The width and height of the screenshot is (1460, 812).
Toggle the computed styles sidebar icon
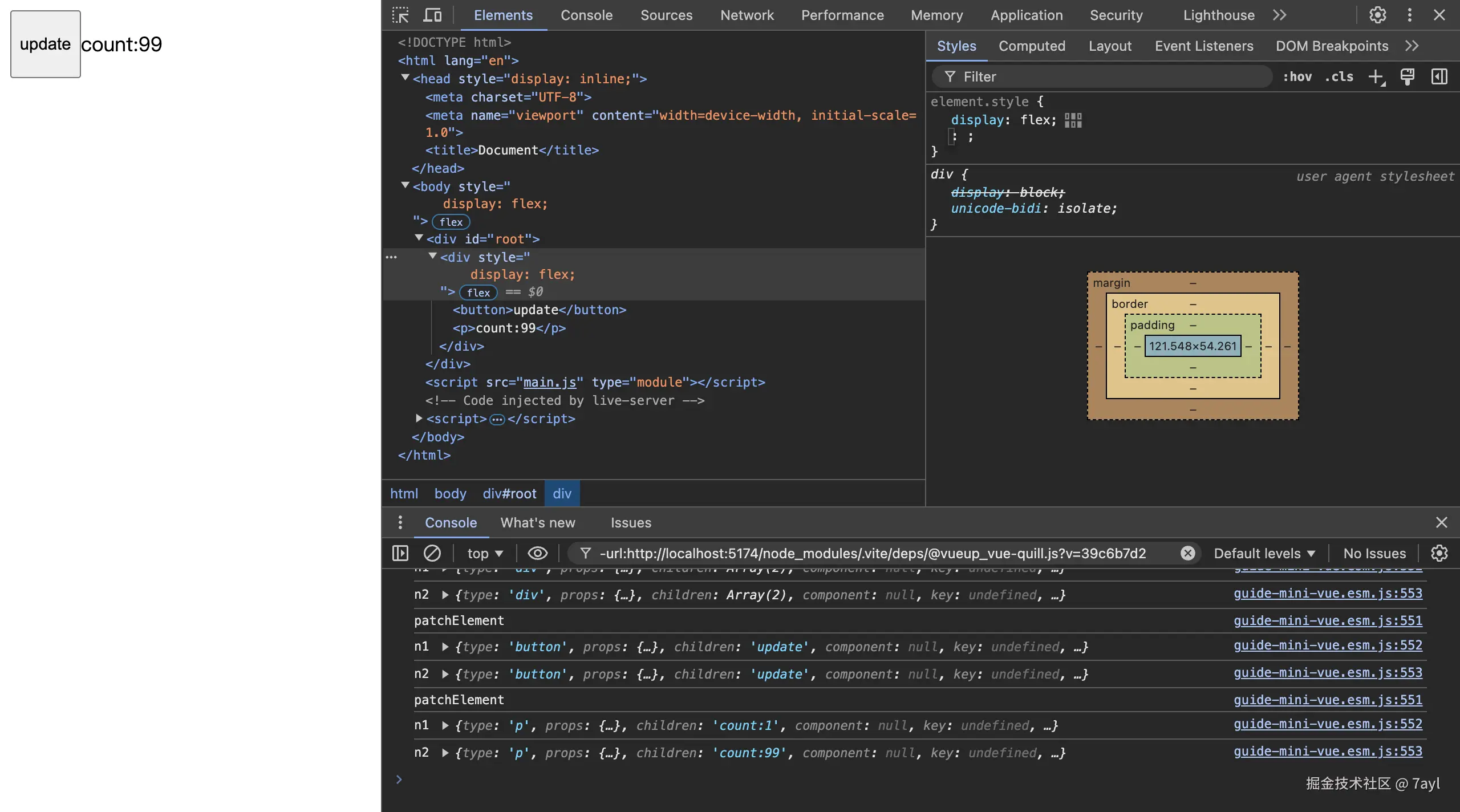[1439, 77]
